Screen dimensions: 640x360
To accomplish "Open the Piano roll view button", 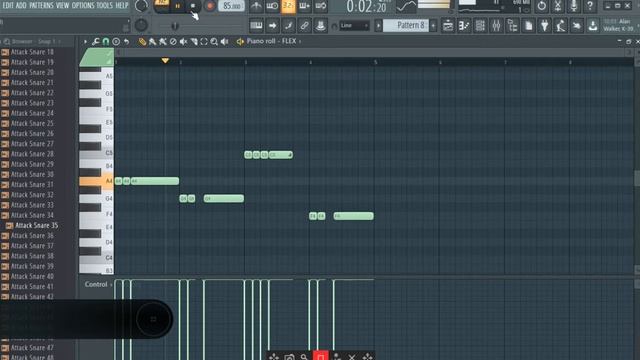I will coord(464,26).
